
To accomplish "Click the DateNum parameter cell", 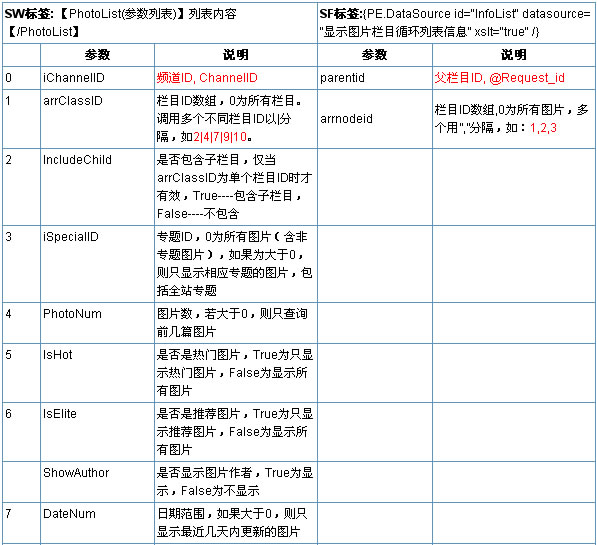I will [97, 523].
